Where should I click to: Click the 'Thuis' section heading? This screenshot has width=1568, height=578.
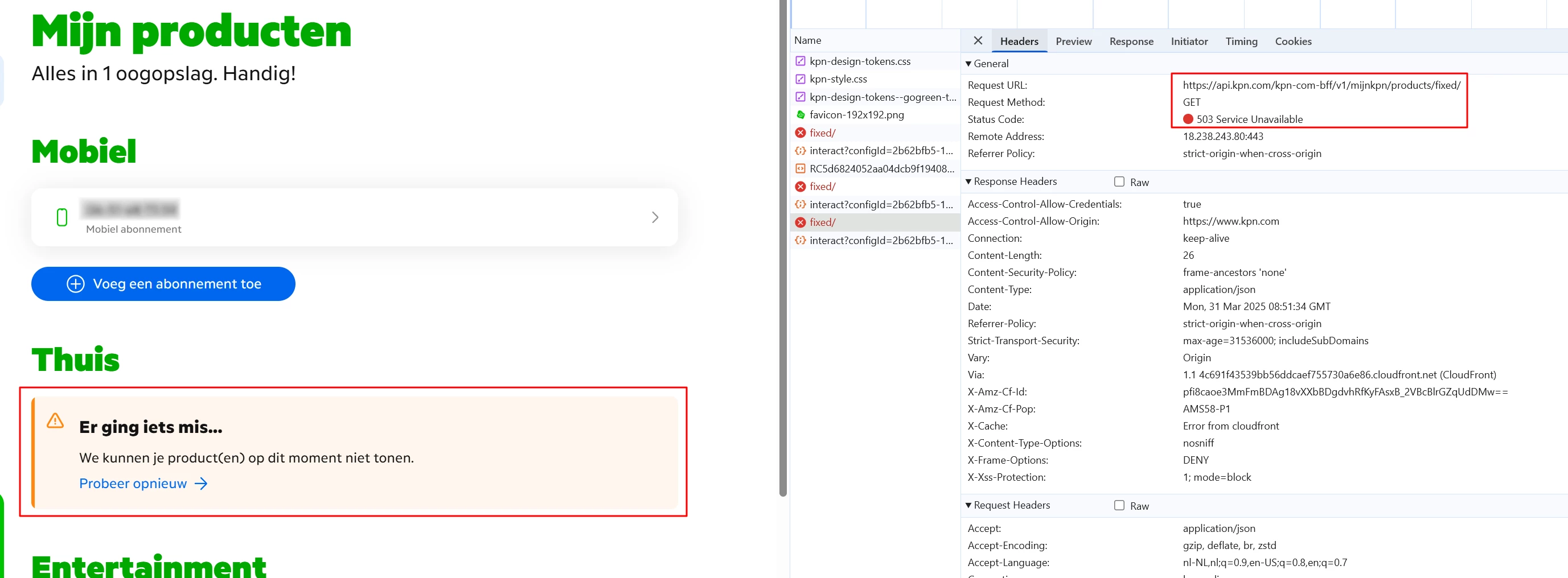76,359
